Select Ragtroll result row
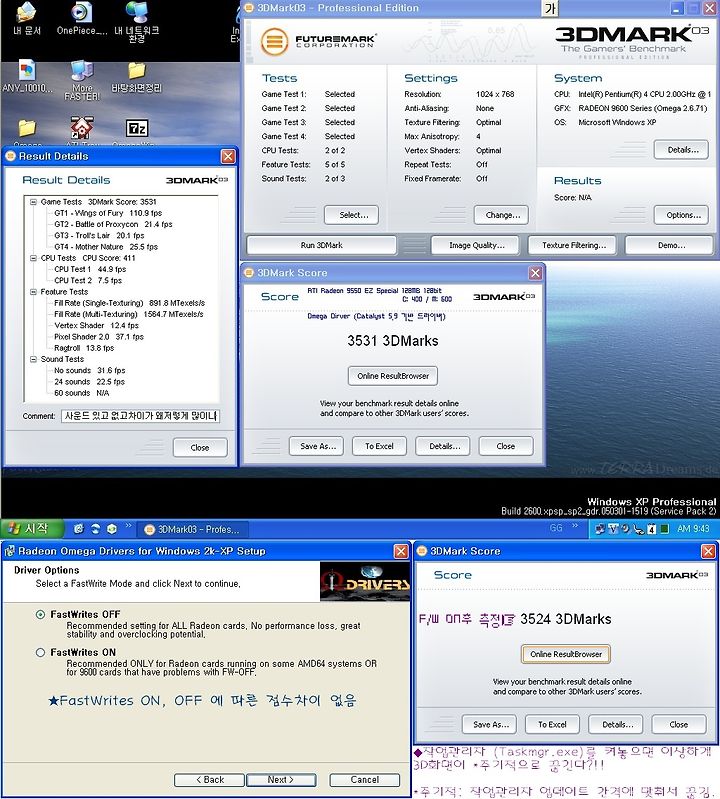The height and width of the screenshot is (799, 720). click(84, 348)
